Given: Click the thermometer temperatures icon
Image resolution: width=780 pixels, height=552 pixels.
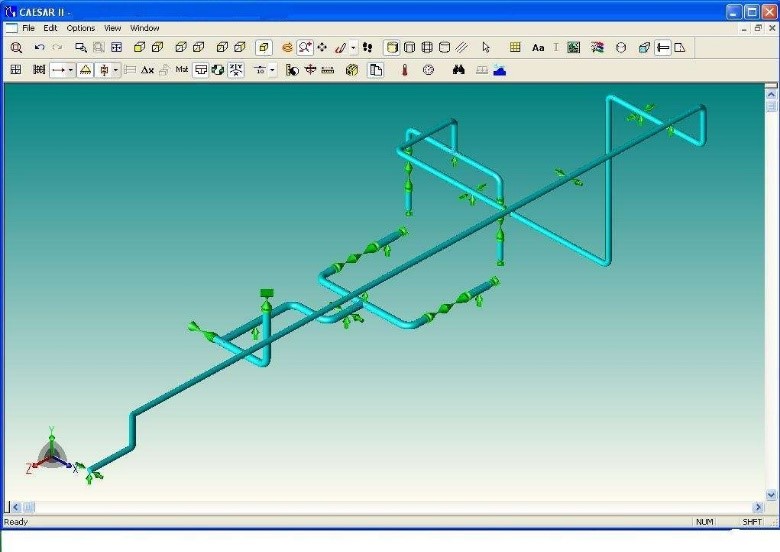Looking at the screenshot, I should click(405, 70).
